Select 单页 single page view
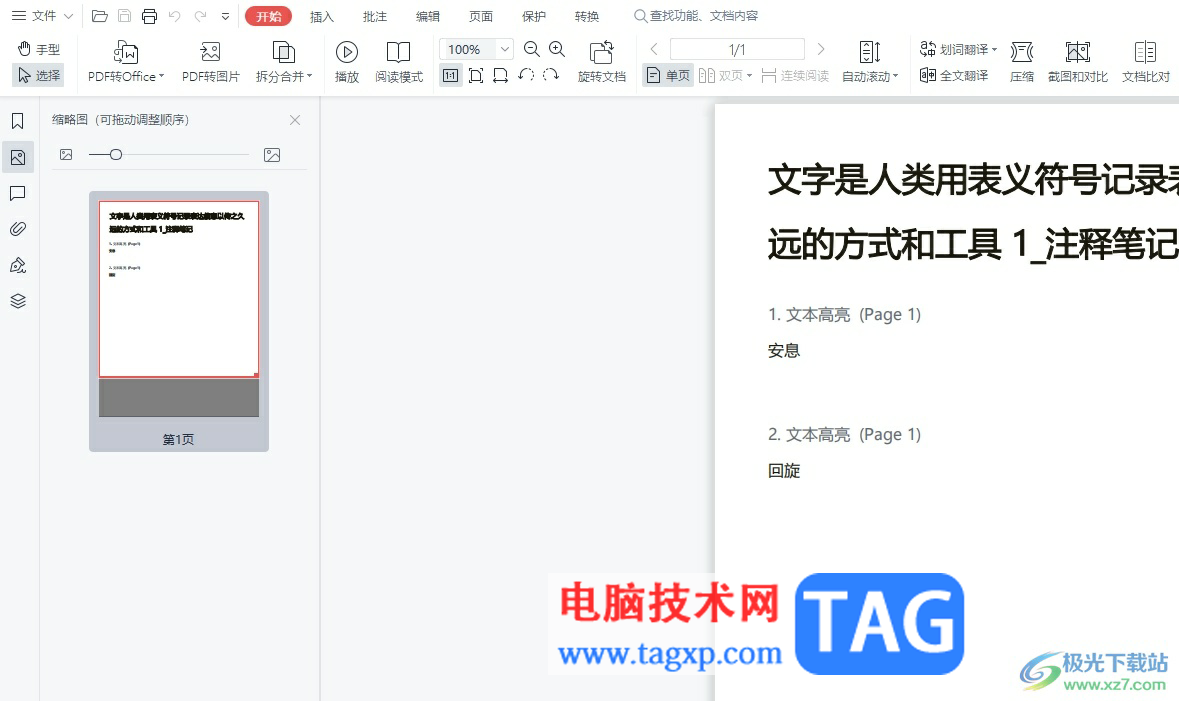This screenshot has height=701, width=1179. 668,75
